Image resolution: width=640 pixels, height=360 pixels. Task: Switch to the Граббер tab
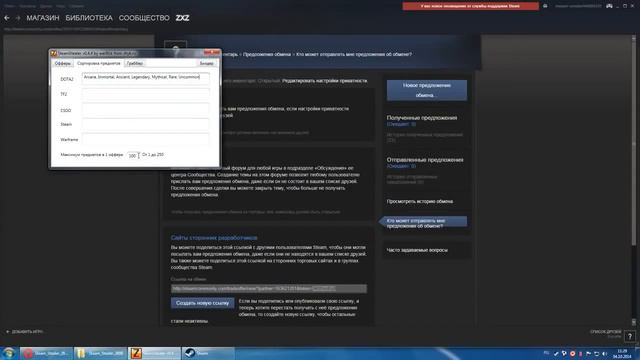pos(134,64)
